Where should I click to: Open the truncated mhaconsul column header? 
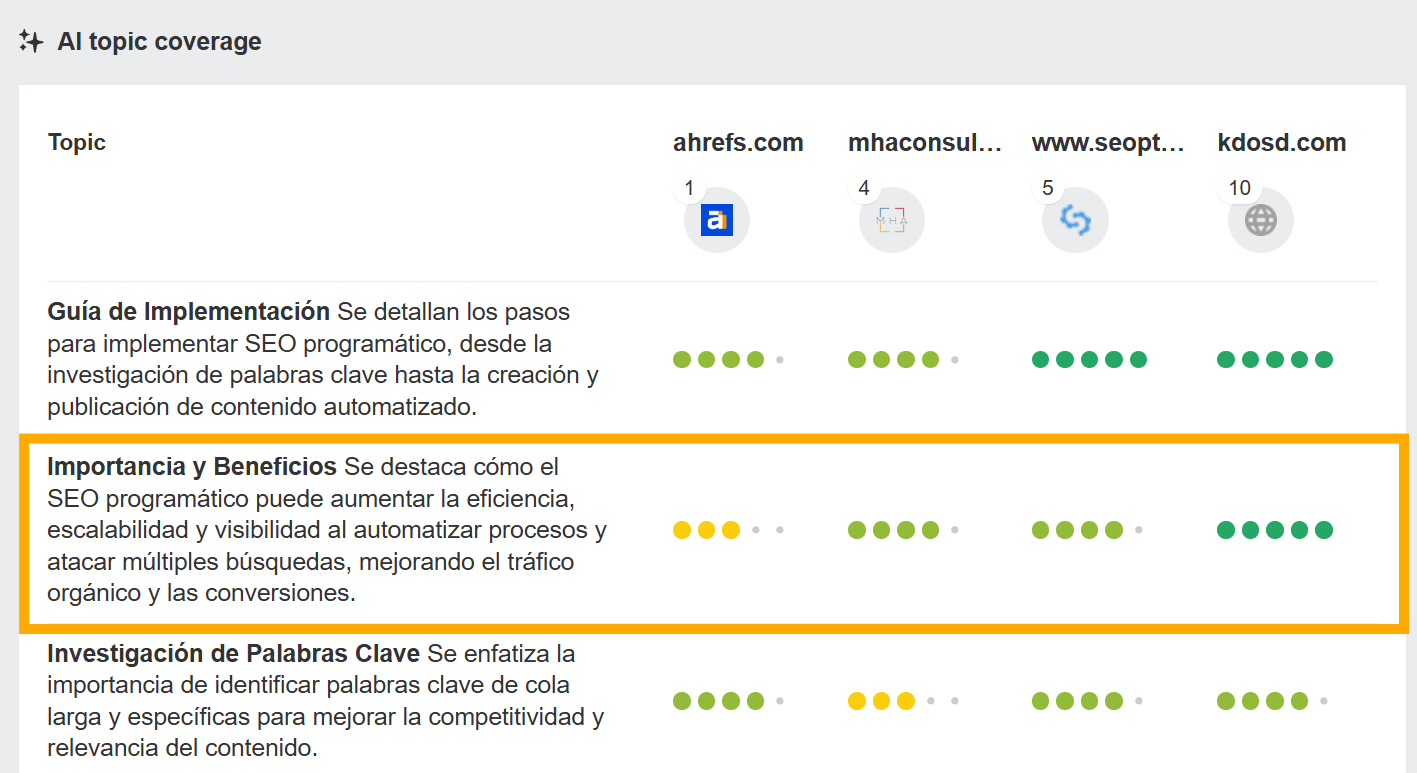tap(925, 141)
